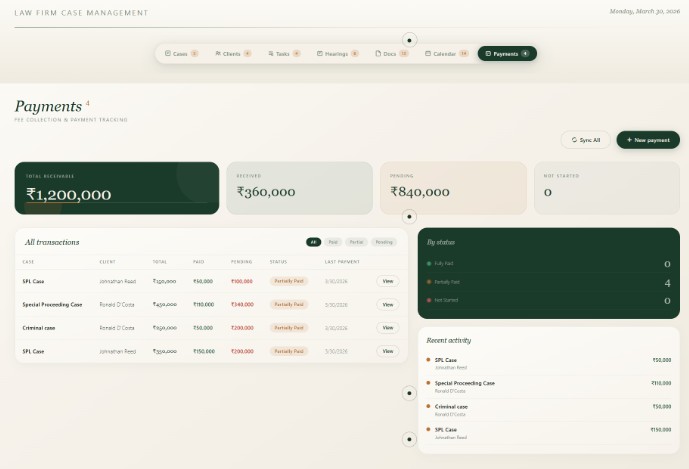Screen dimensions: 689x469
Task: Click the Status column header
Action: 278,262
